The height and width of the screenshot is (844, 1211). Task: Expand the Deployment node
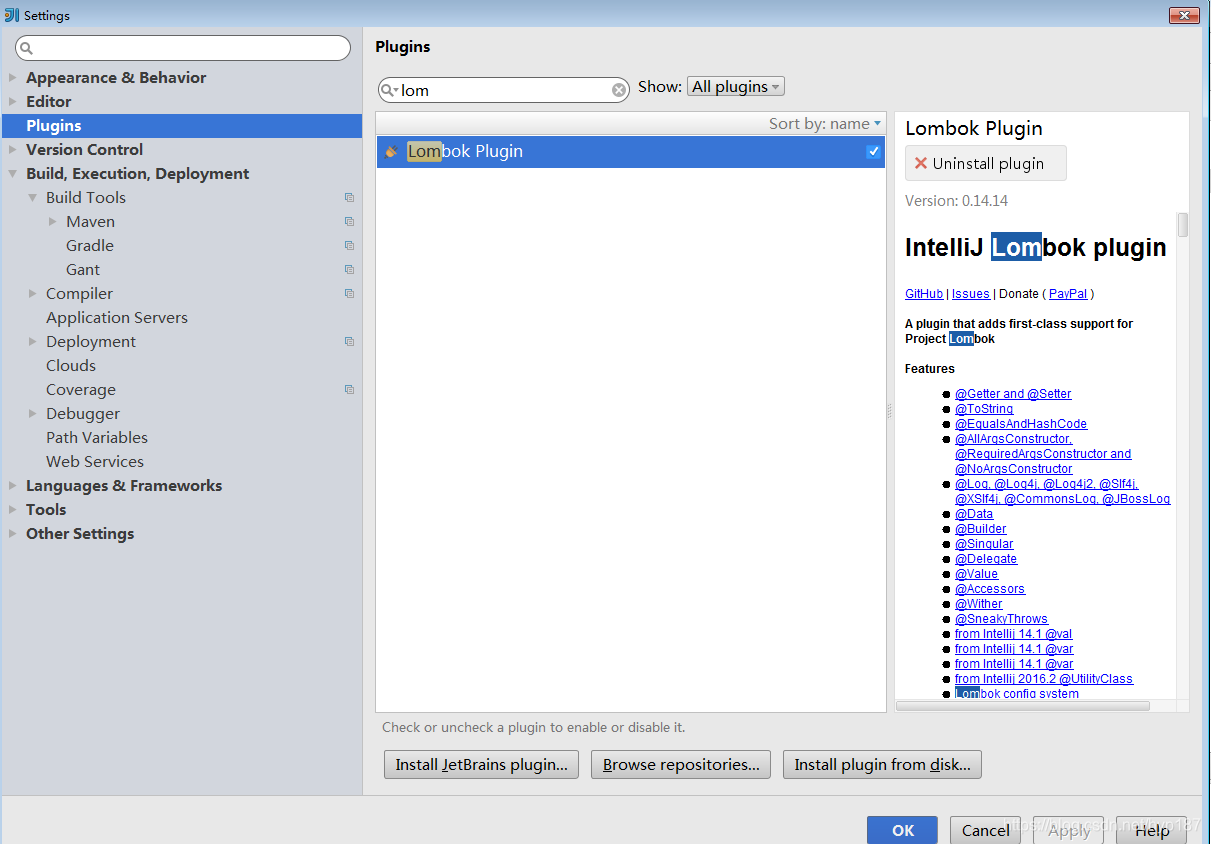coord(33,342)
